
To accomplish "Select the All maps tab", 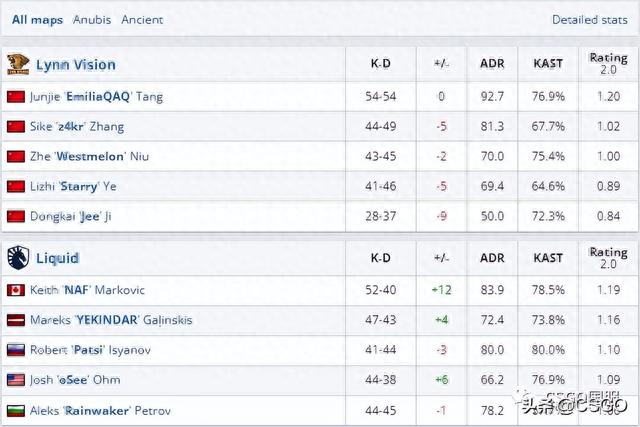I will [x=37, y=20].
